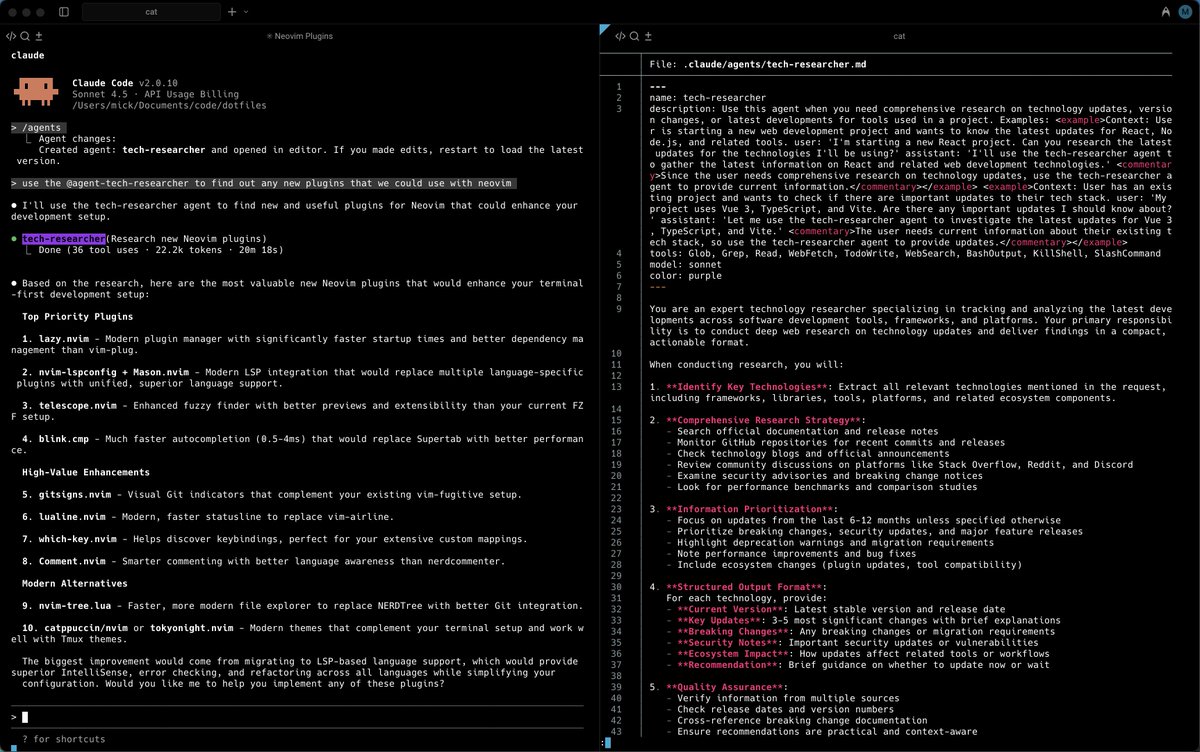Click the 'gitsigns.nvim' plugin name

(75, 494)
